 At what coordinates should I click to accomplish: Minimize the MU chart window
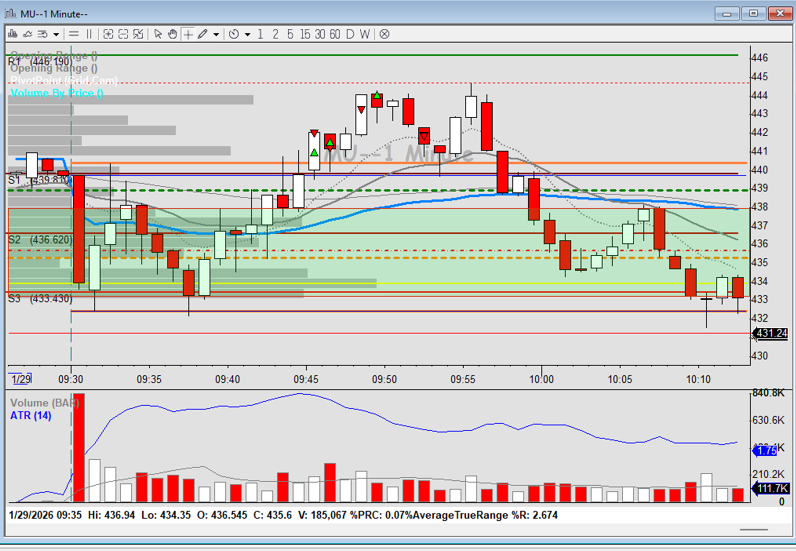point(727,13)
